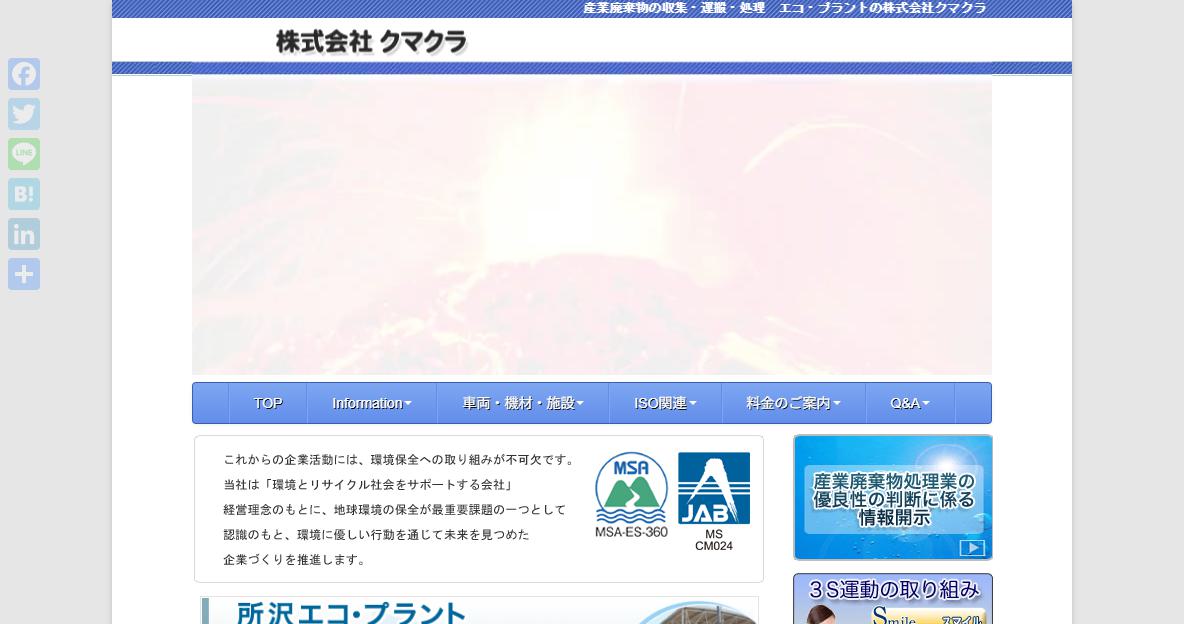The height and width of the screenshot is (624, 1184).
Task: Share the page on LinkedIn
Action: 24,234
